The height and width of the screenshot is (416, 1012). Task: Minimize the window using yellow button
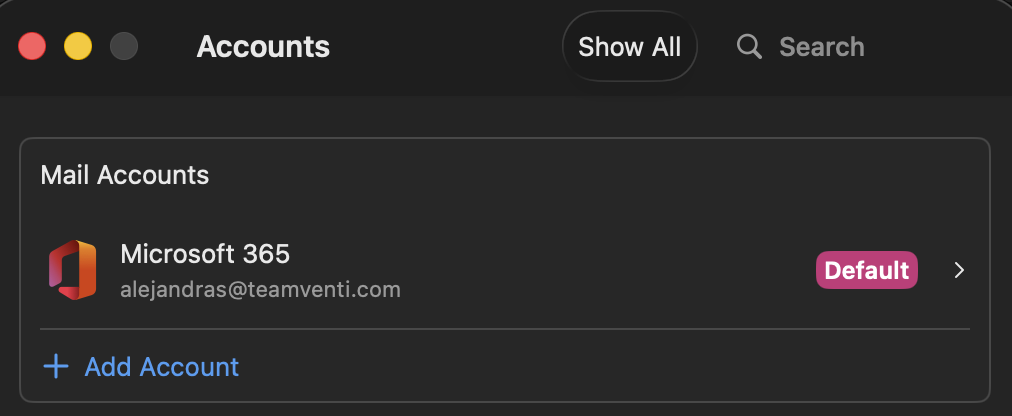(78, 47)
